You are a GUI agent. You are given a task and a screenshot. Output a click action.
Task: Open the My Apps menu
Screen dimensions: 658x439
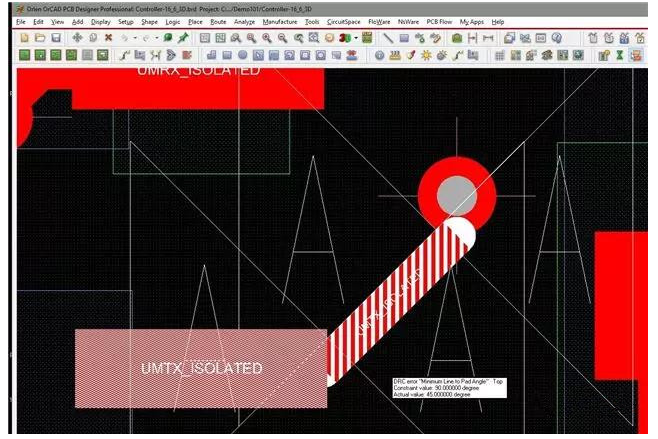point(472,22)
